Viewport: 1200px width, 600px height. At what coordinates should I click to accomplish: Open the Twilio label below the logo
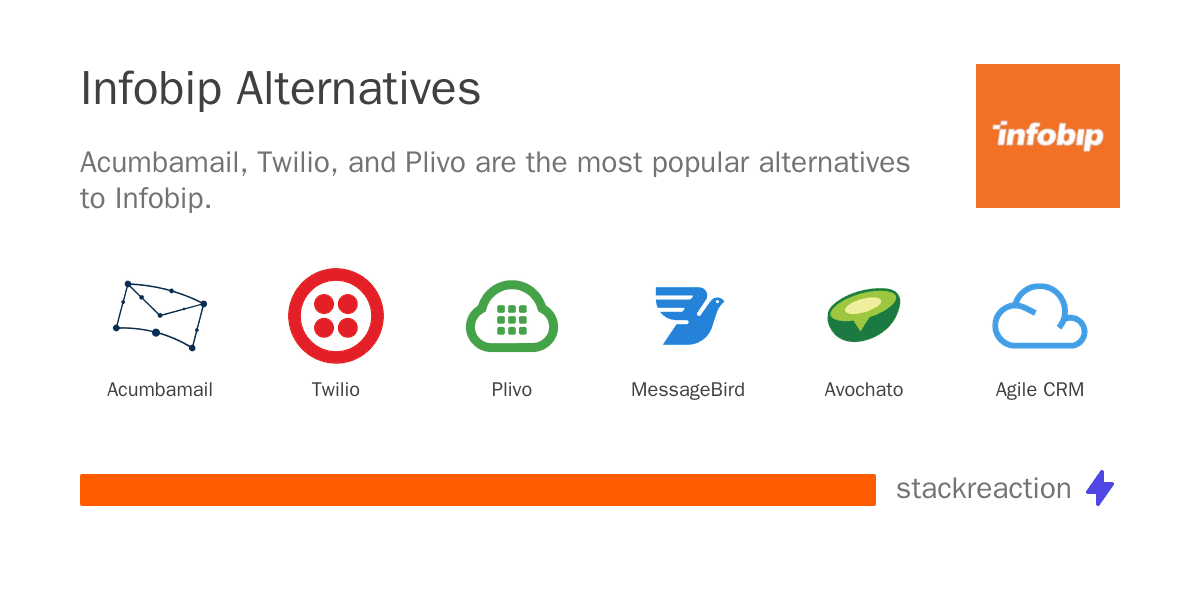pos(336,390)
